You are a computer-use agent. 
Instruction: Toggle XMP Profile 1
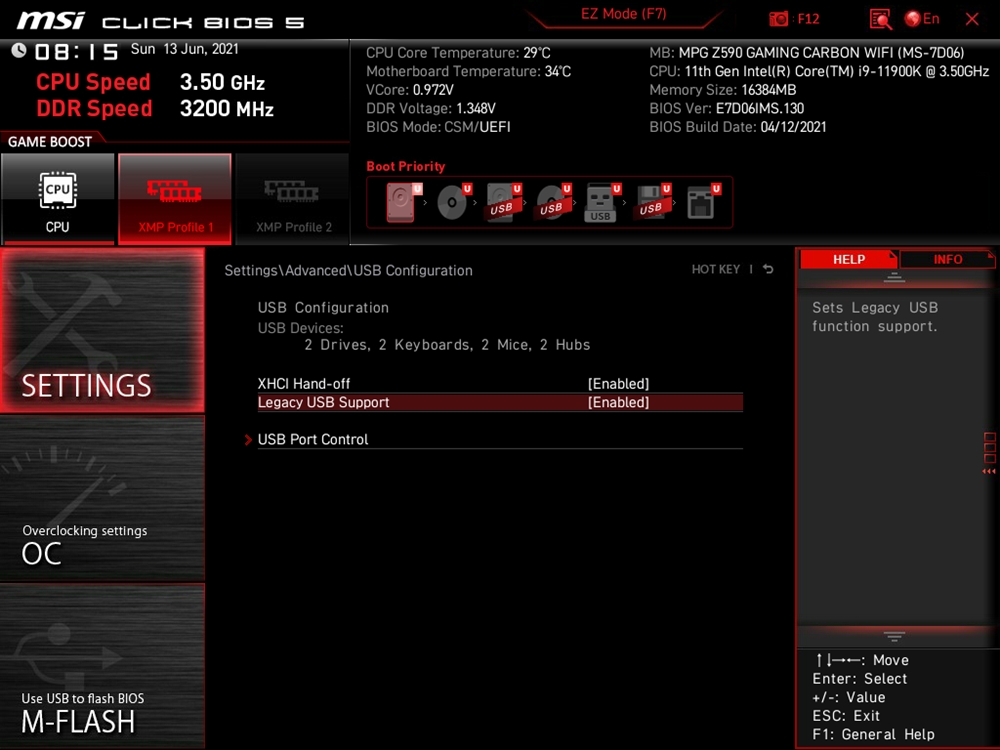point(175,198)
